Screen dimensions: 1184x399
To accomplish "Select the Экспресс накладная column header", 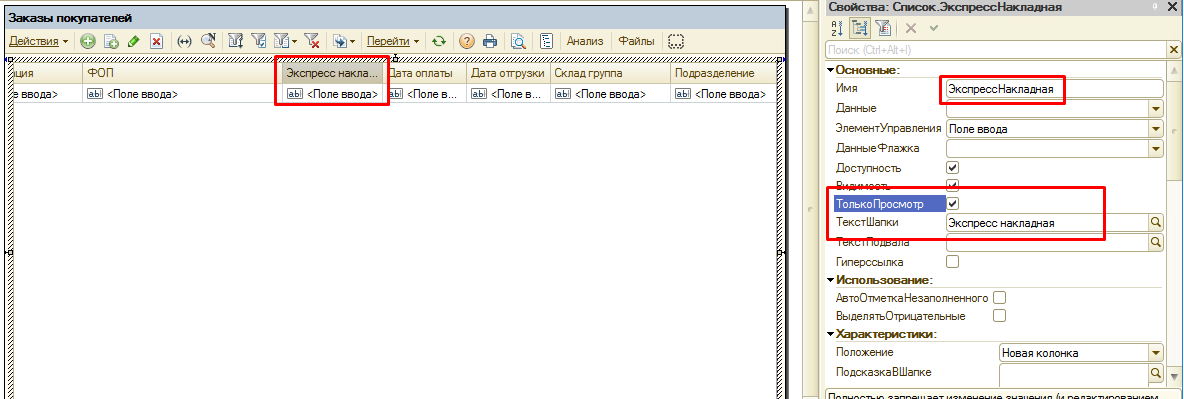I will tap(332, 73).
